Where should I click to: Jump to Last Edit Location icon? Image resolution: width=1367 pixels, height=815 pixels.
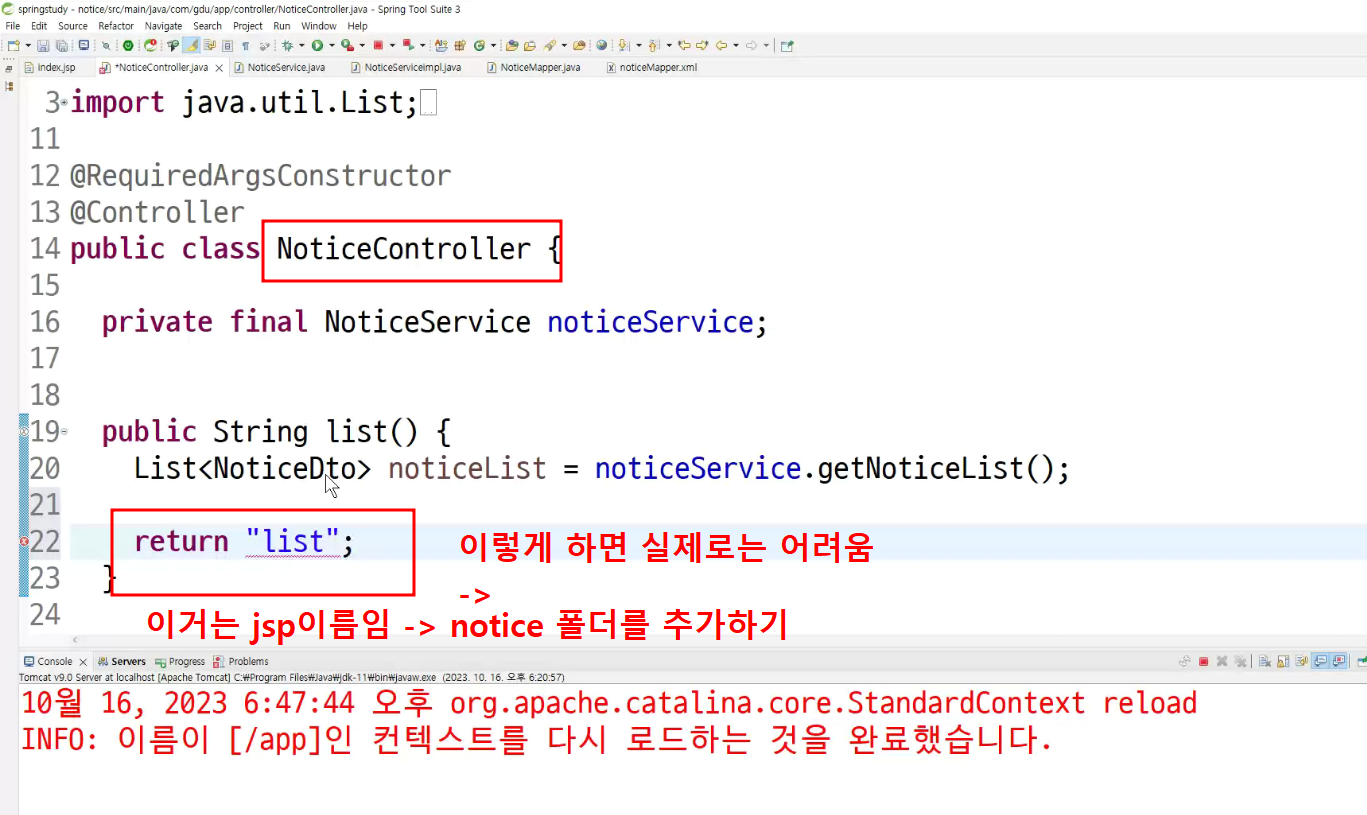pos(684,45)
